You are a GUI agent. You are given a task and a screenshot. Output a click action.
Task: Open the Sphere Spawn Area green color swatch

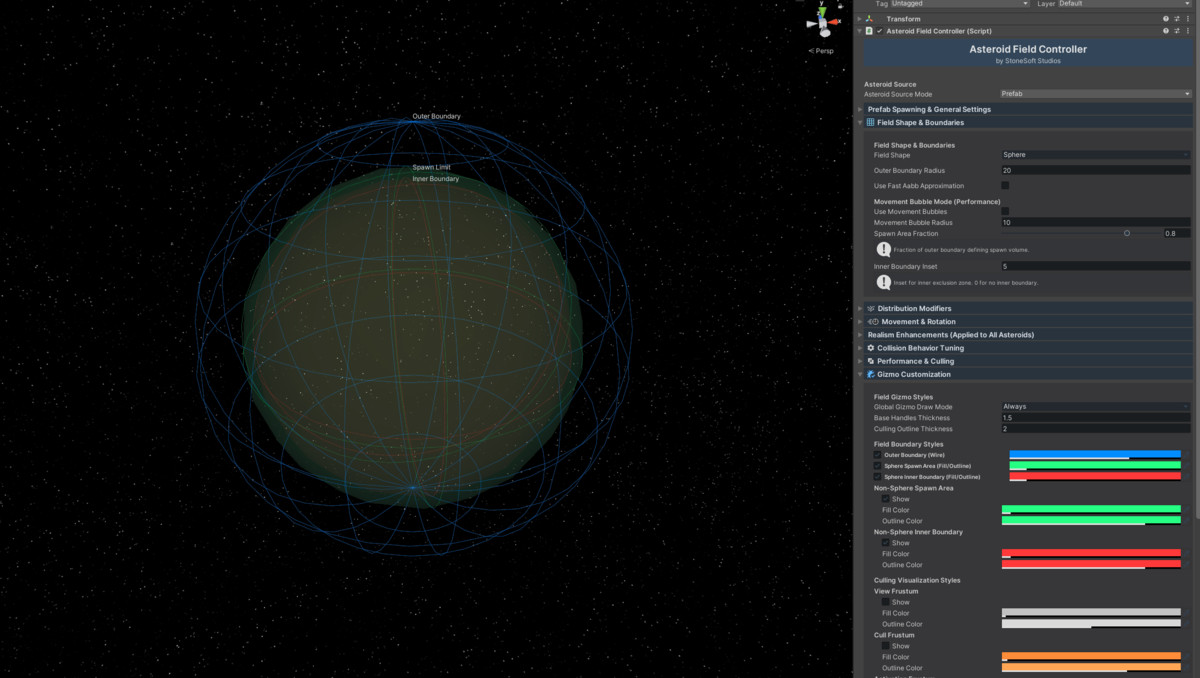(x=1095, y=466)
